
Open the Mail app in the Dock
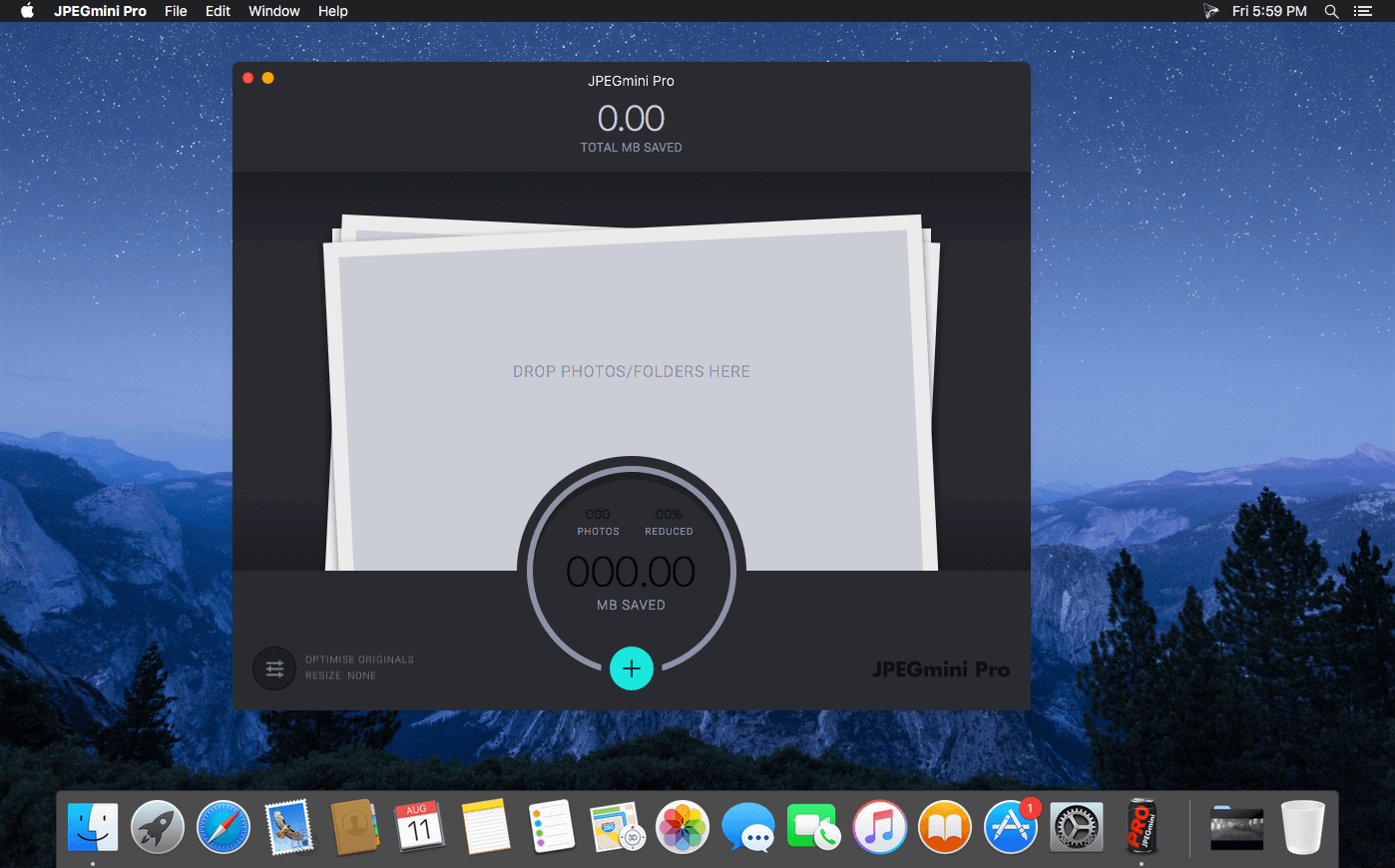pos(289,827)
